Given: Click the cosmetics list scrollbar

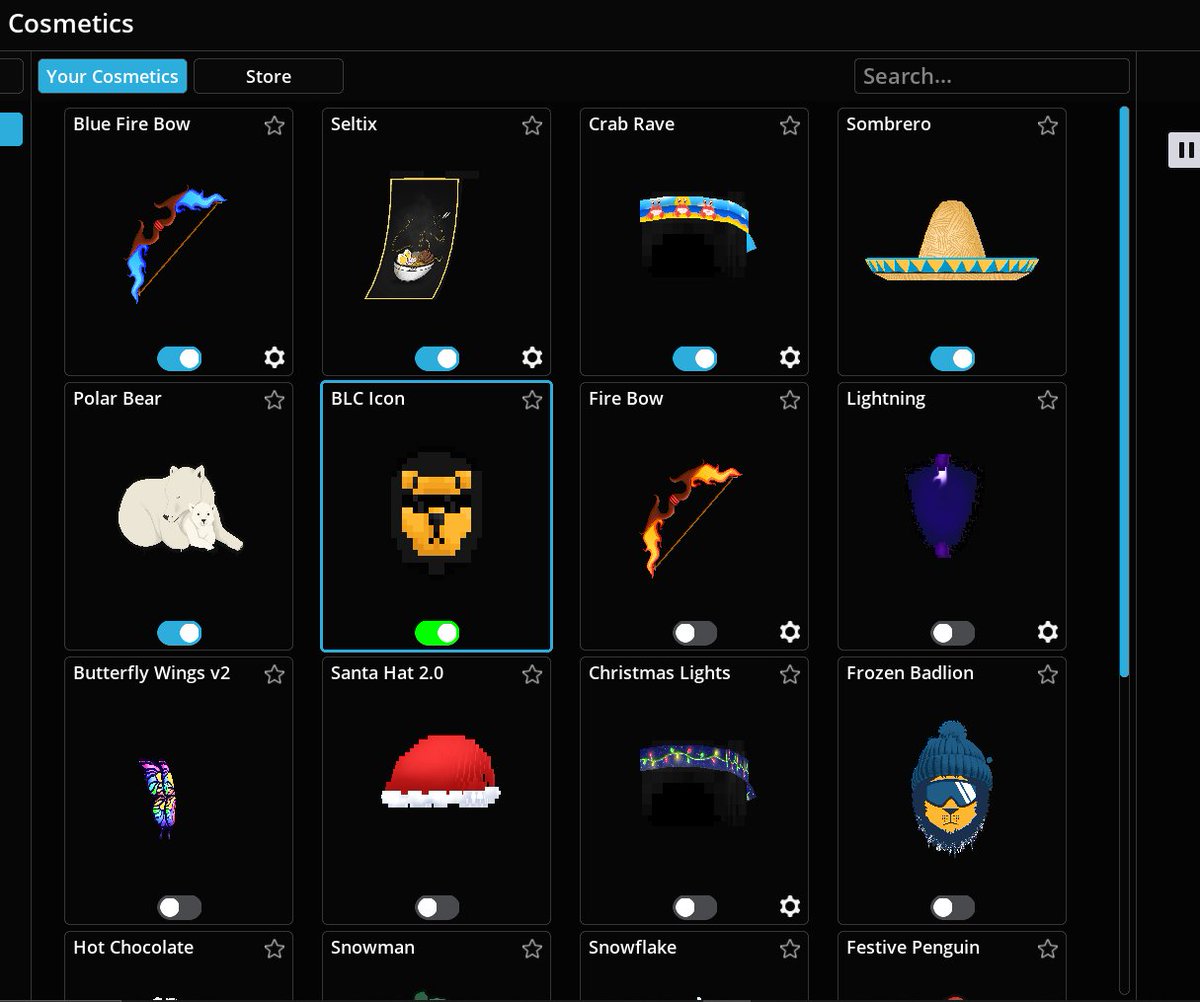Looking at the screenshot, I should pos(1124,390).
